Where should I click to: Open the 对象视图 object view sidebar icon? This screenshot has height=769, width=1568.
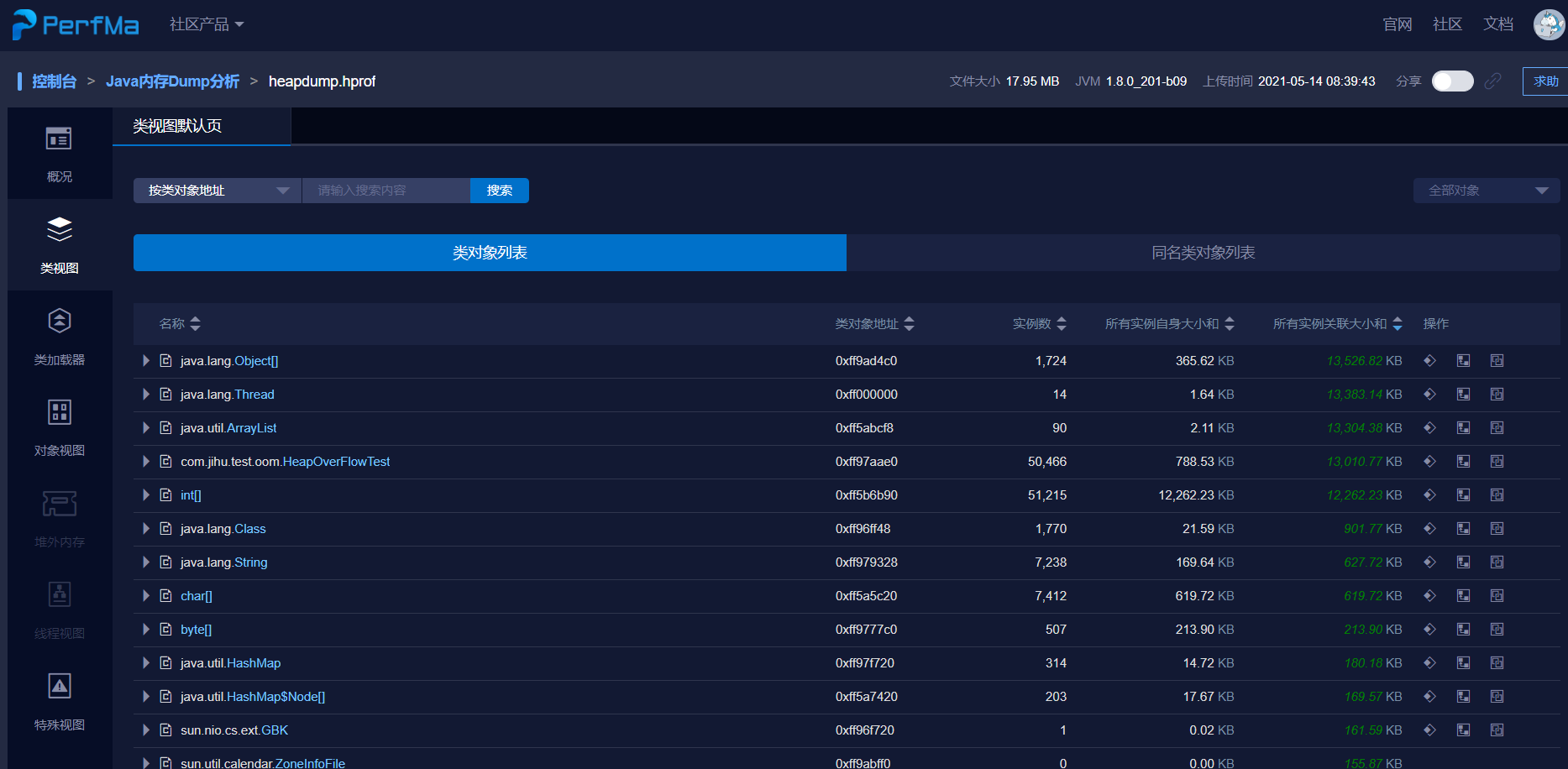tap(59, 412)
